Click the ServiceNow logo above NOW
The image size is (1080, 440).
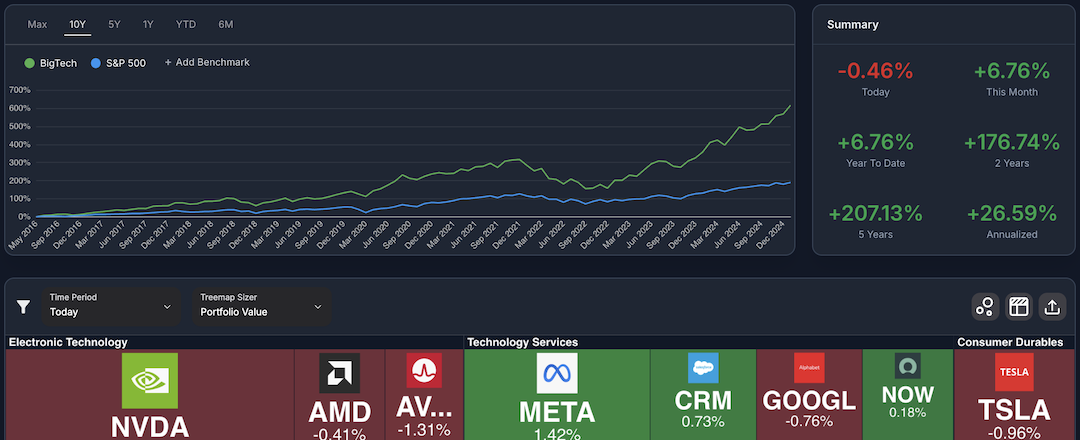(x=908, y=366)
